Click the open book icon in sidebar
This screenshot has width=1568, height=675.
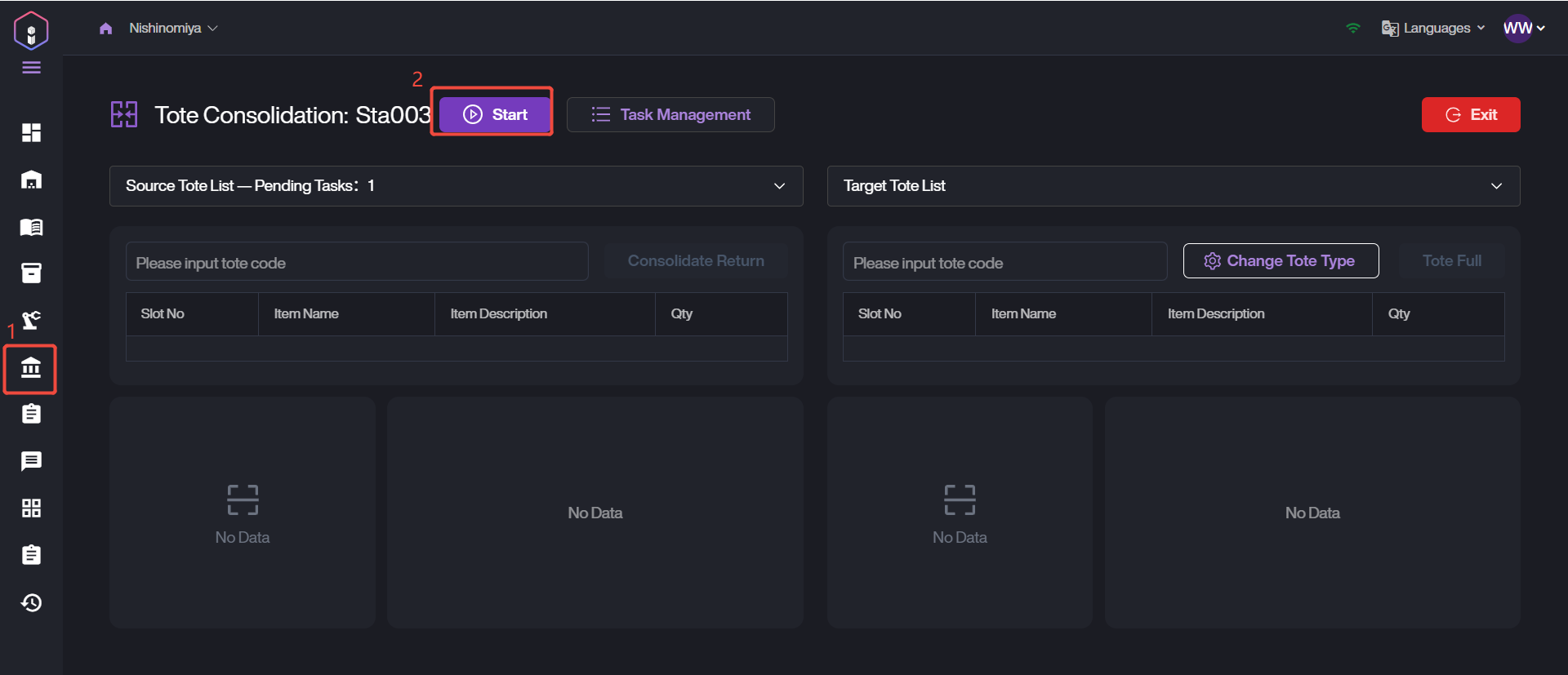coord(31,227)
